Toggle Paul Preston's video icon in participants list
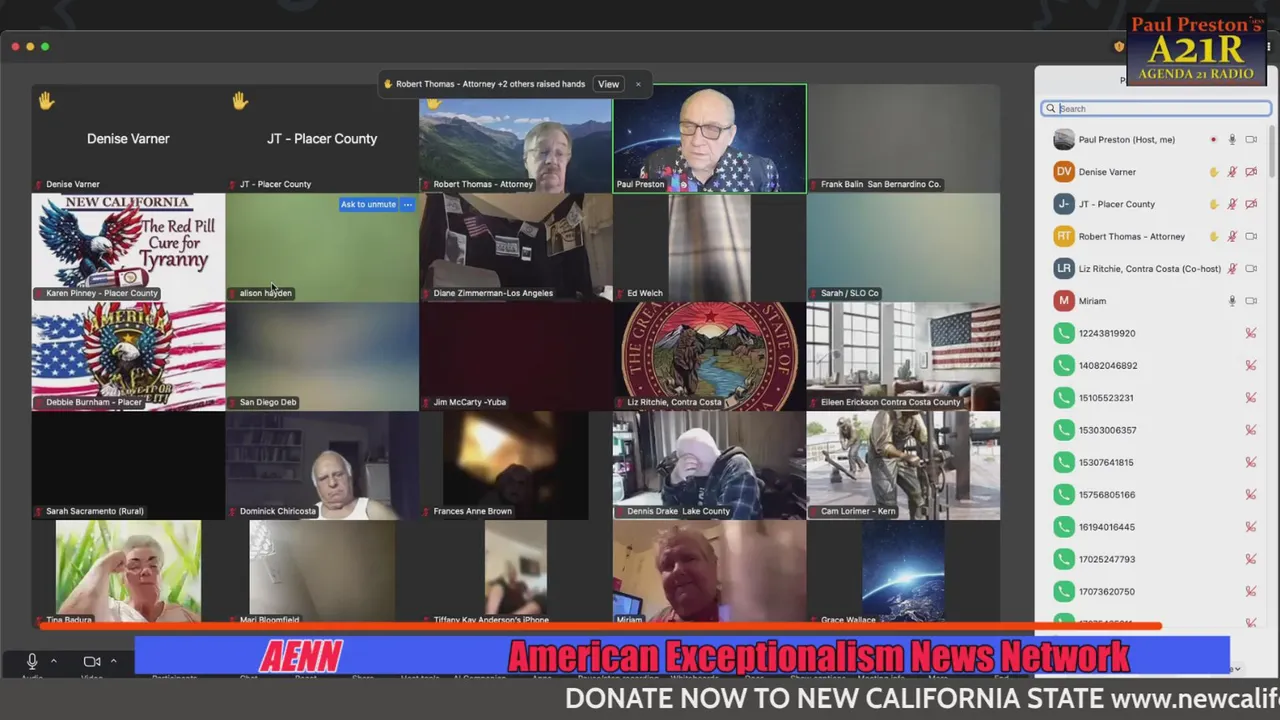This screenshot has width=1280, height=720. [x=1251, y=140]
